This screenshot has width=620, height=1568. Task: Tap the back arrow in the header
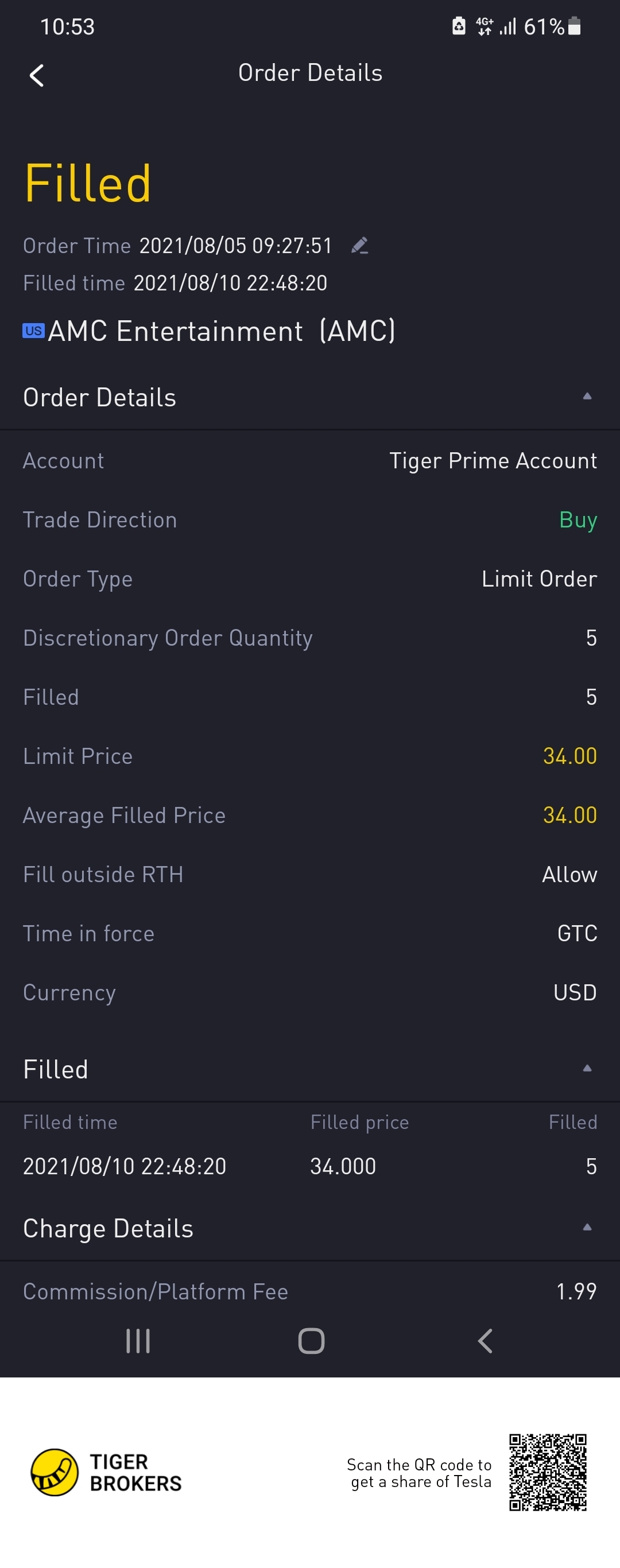click(x=37, y=76)
